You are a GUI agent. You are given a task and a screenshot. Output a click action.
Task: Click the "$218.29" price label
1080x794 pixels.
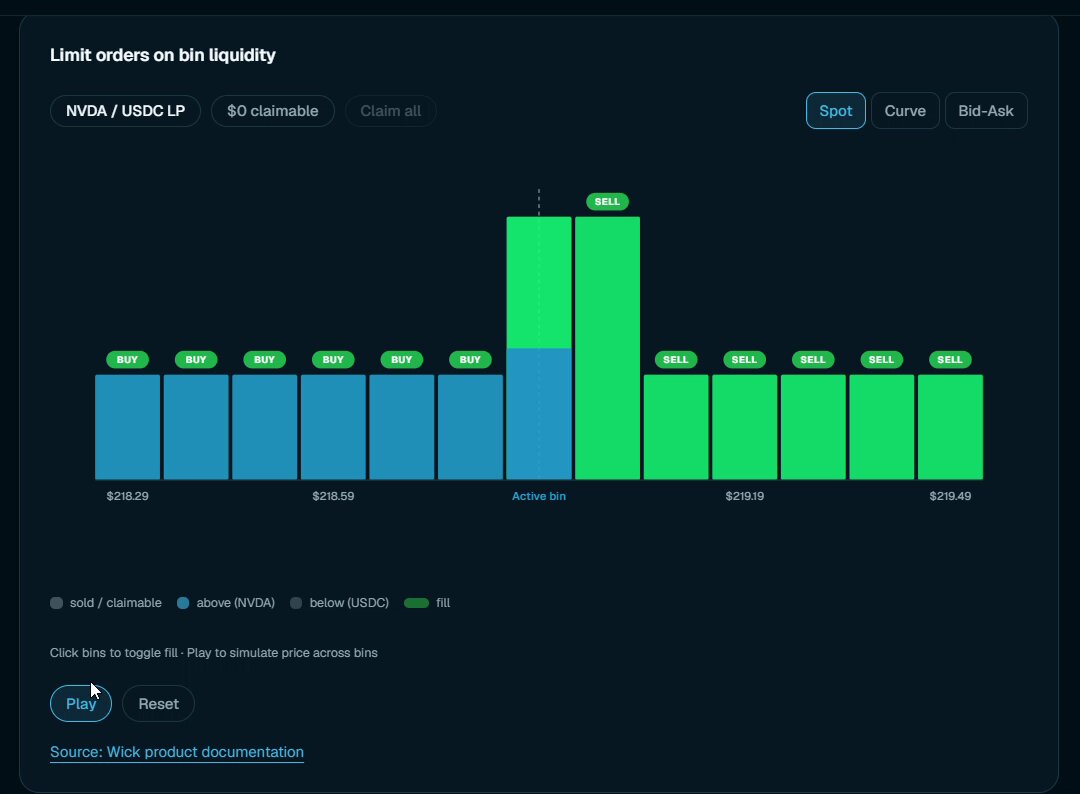pos(127,496)
